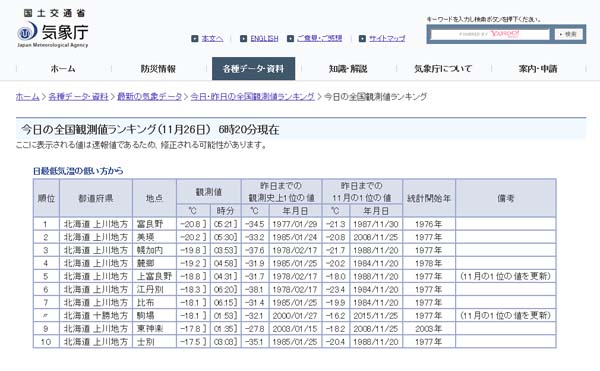Follow the 今日・昨日の全国観測値ランキング breadcrumb link

(253, 97)
